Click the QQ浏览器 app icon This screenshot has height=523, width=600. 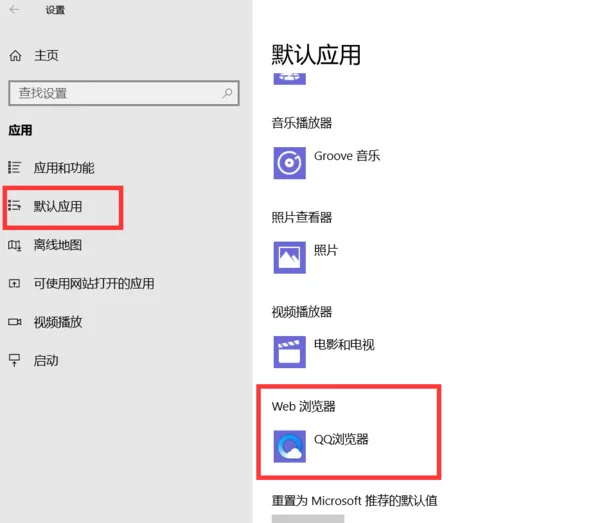[x=290, y=446]
